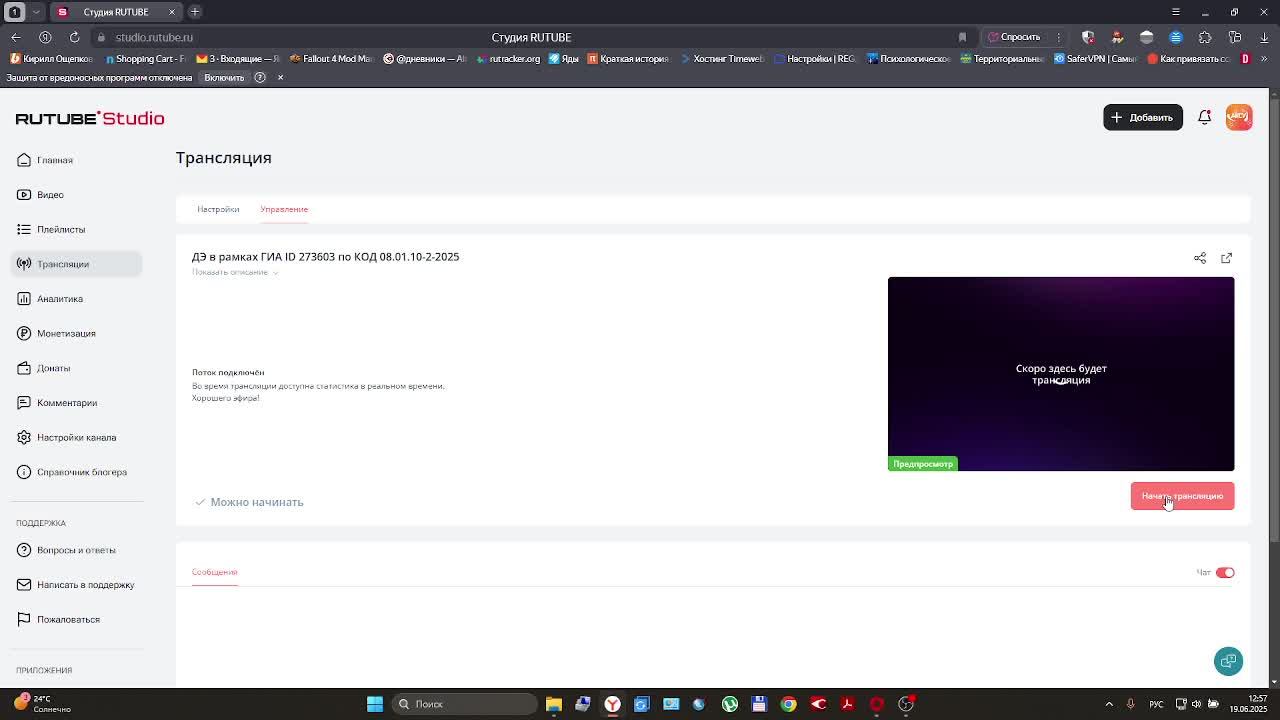The width and height of the screenshot is (1280, 720).
Task: Click the browser back arrow
Action: coord(16,37)
